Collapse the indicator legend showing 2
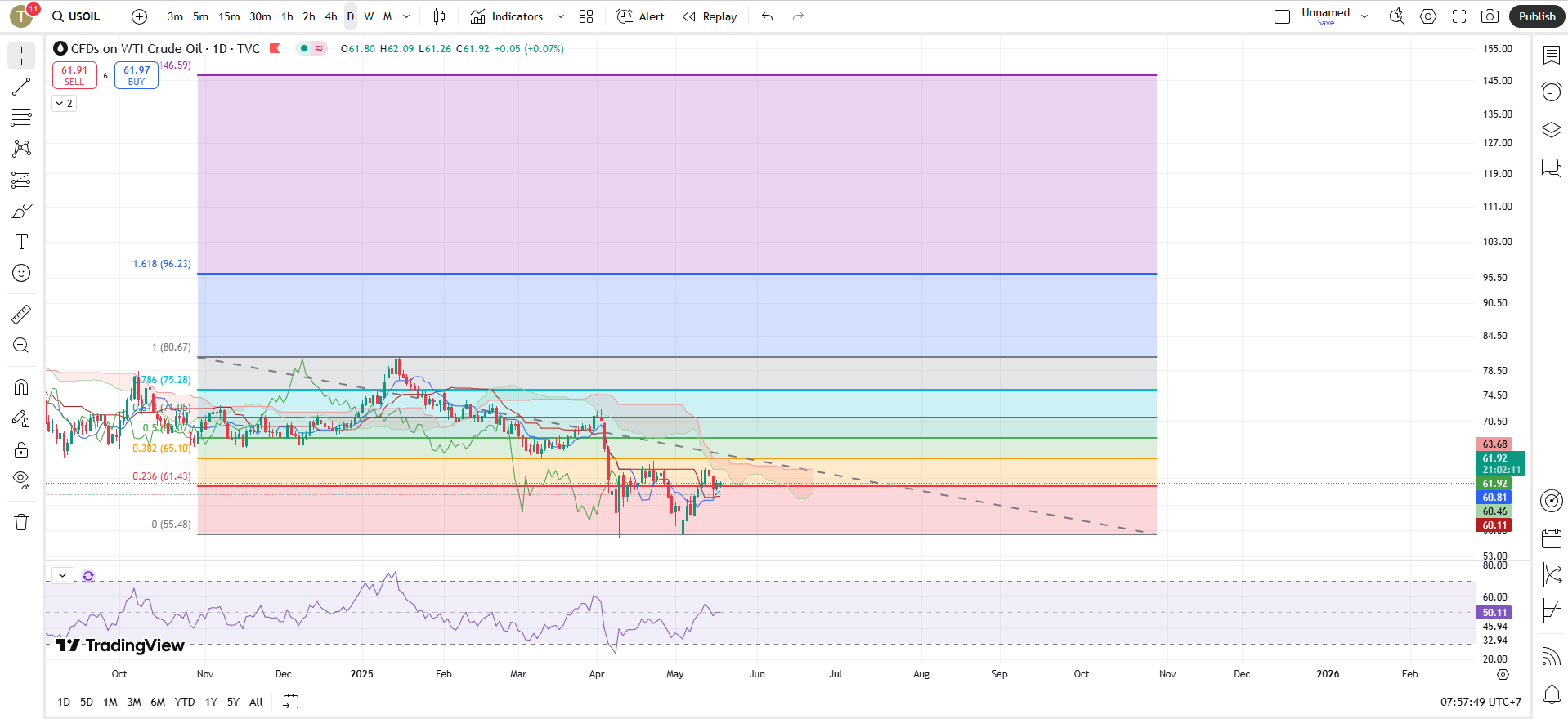 click(64, 104)
